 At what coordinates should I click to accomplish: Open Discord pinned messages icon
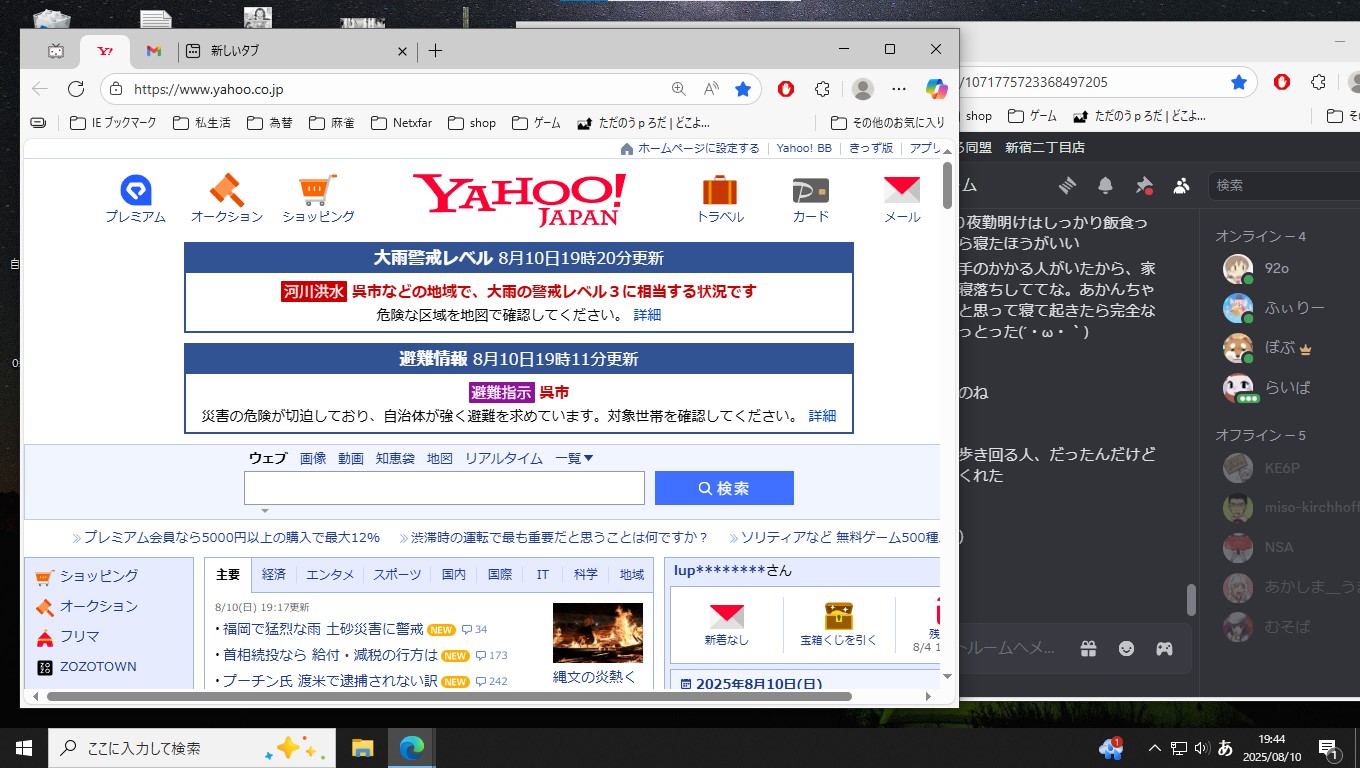coord(1144,185)
